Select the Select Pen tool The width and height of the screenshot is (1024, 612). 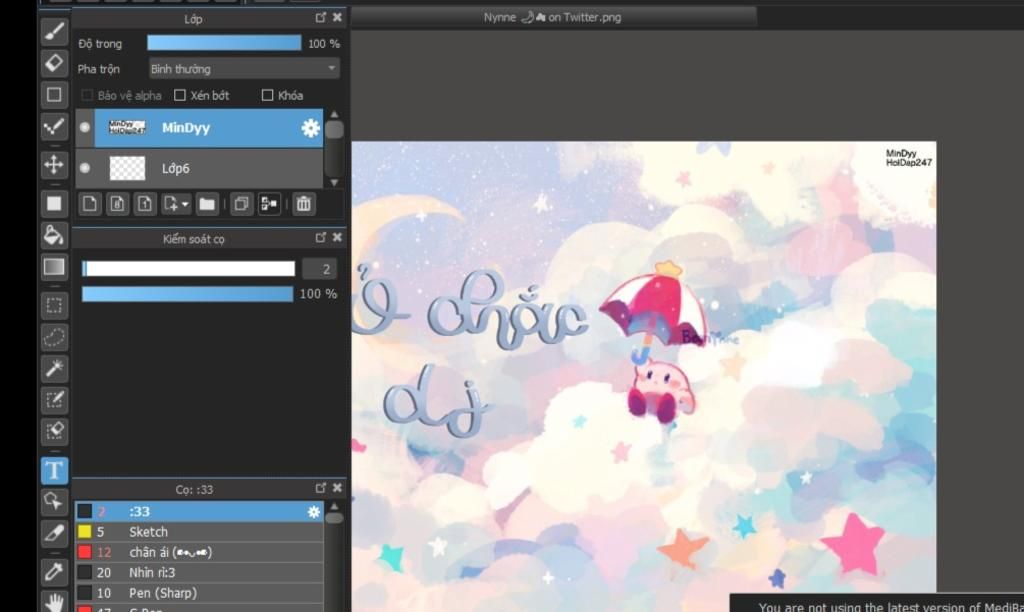(54, 400)
